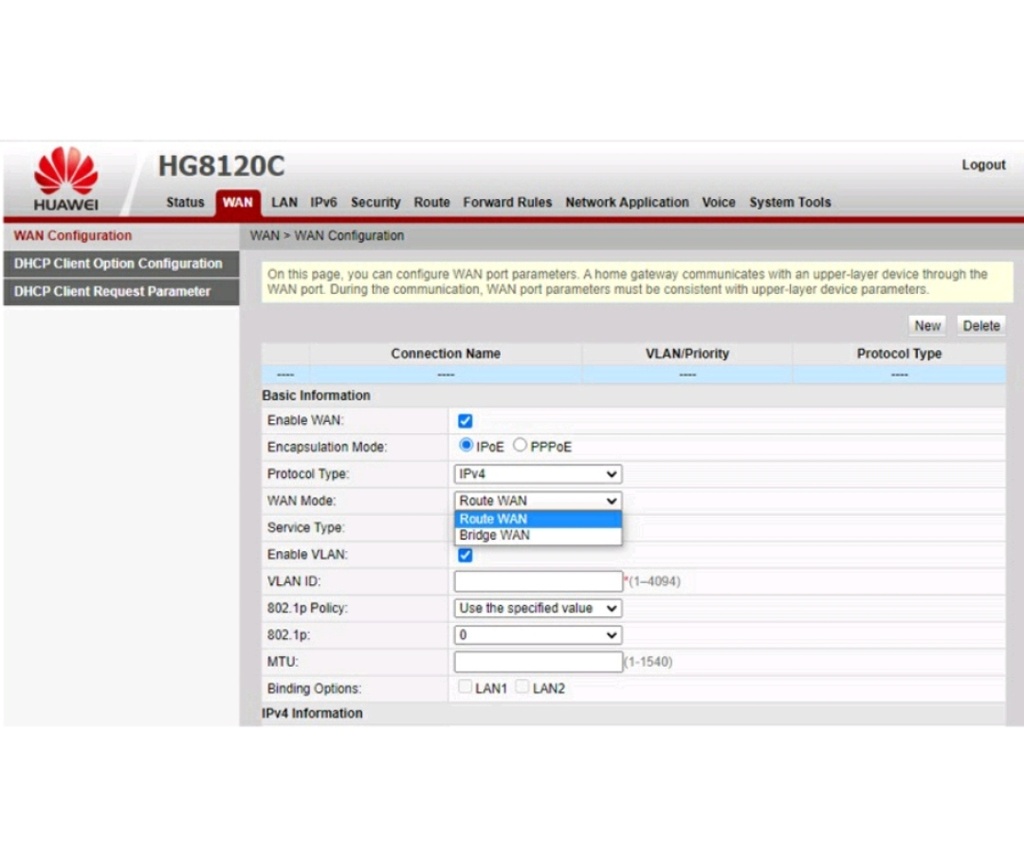Open the 802.1p Policy dropdown
The height and width of the screenshot is (862, 1024).
click(537, 609)
